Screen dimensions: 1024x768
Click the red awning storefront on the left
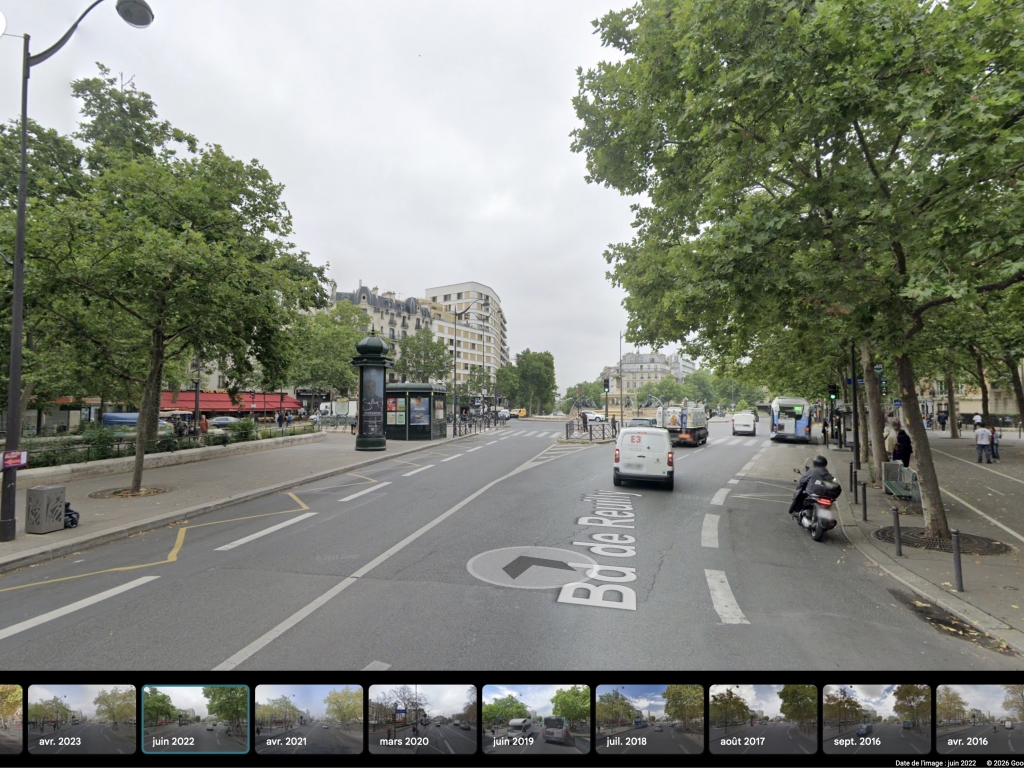[230, 402]
